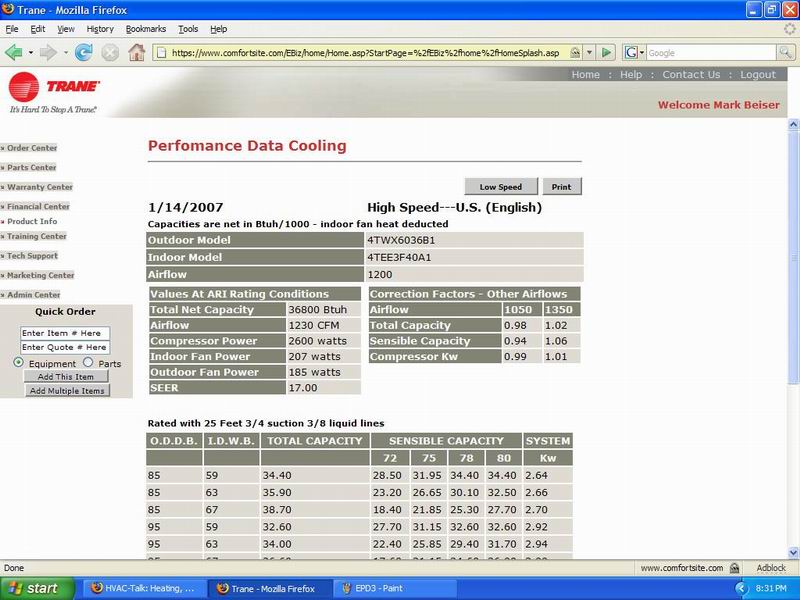This screenshot has height=600, width=800.
Task: Click the Trane logo
Action: click(x=40, y=88)
